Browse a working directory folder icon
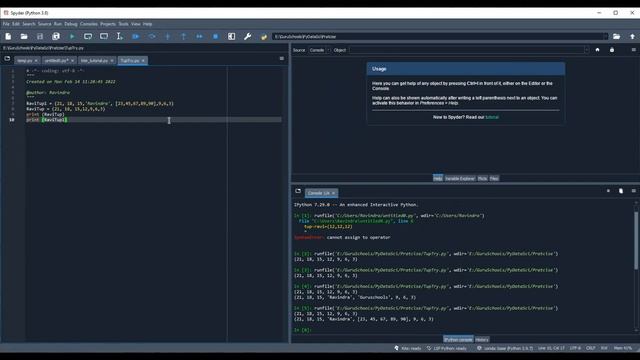 pos(616,36)
